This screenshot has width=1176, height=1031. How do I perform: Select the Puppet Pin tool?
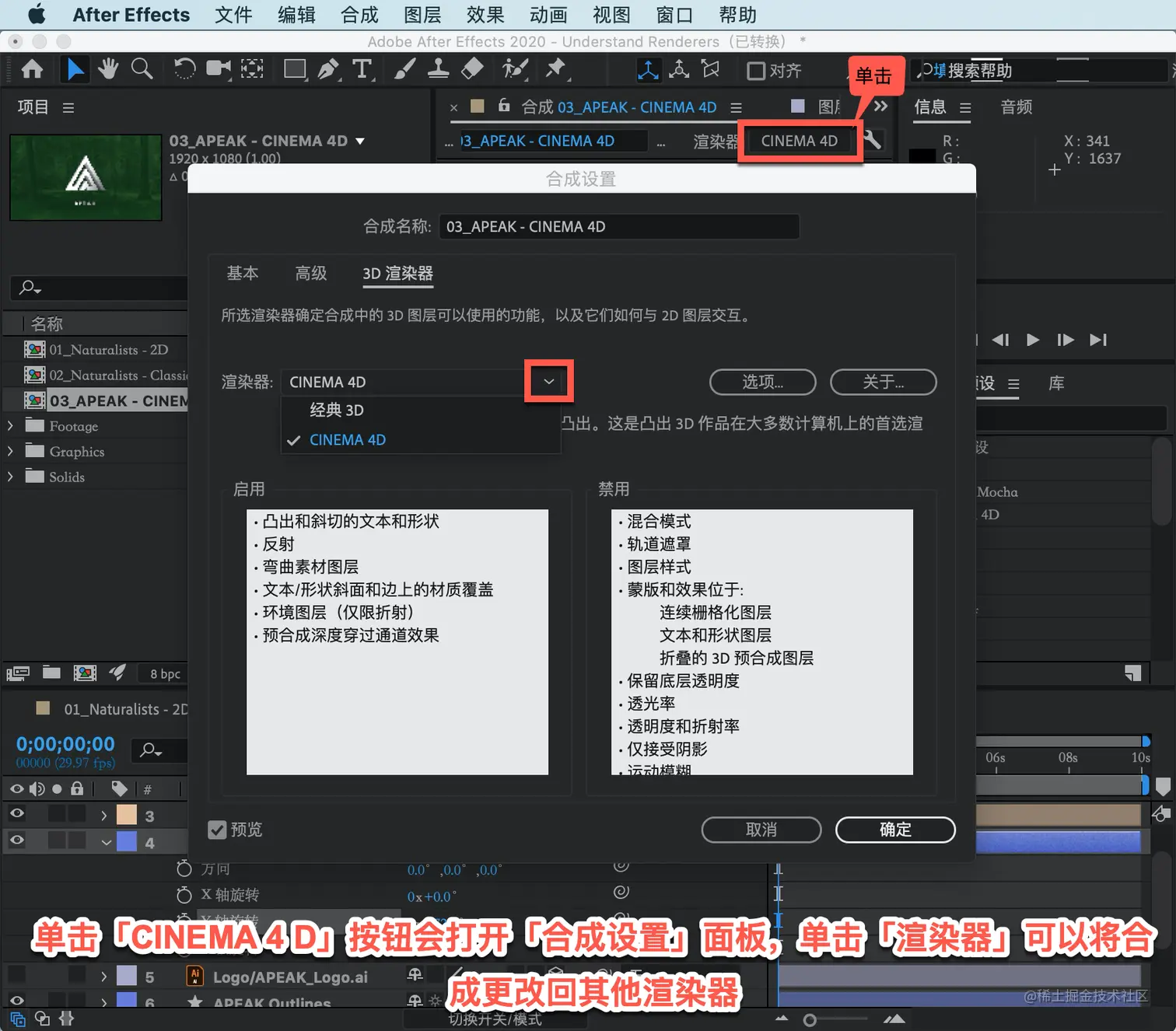(556, 70)
